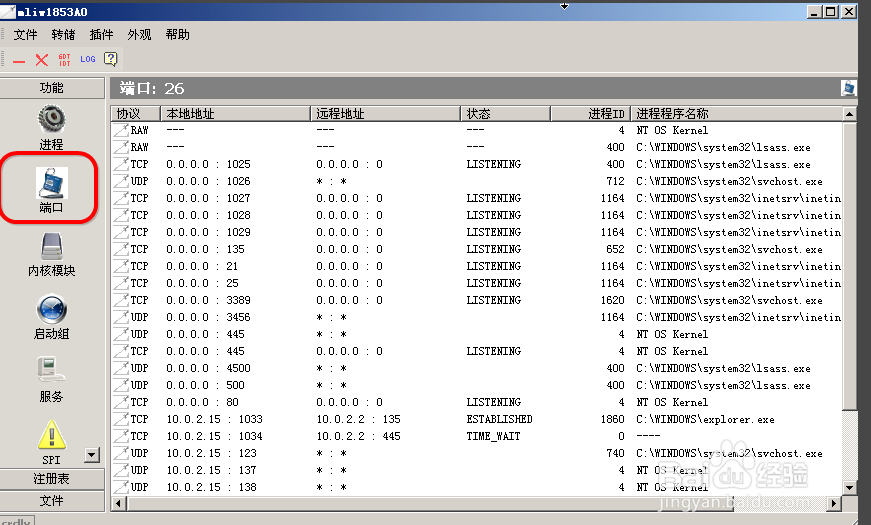Click the help question mark toolbar icon

click(111, 59)
